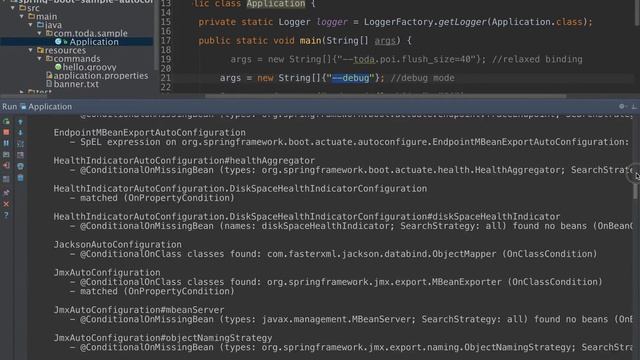Close the Run tab using red X icon
Viewport: 640px width, 360px height.
(x=6, y=204)
